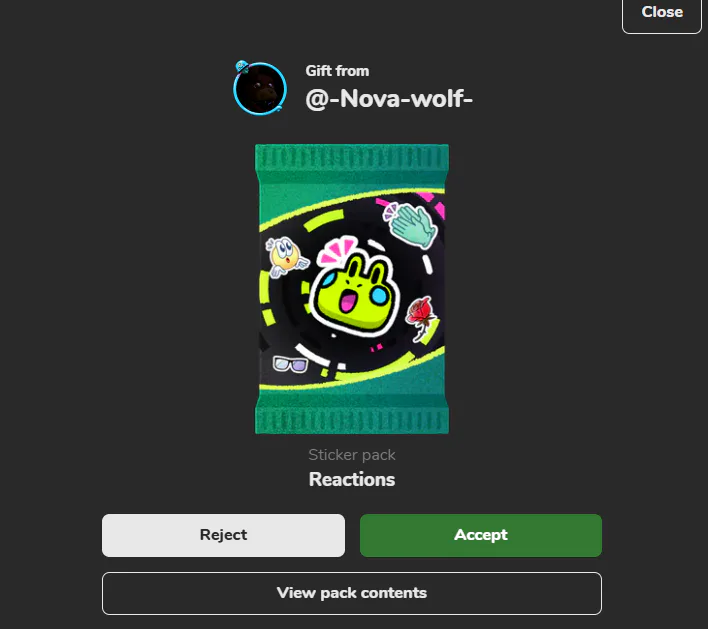Viewport: 708px width, 629px height.
Task: Close the gift dialog
Action: point(661,14)
